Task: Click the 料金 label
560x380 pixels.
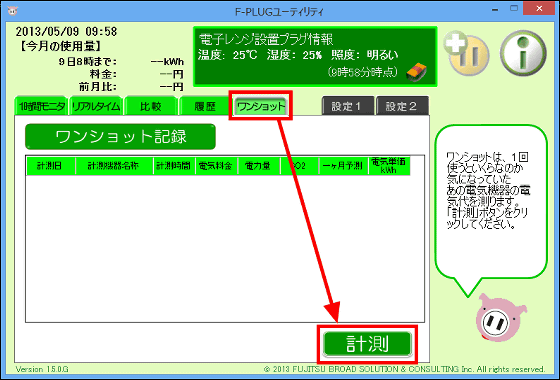Action: pos(103,74)
